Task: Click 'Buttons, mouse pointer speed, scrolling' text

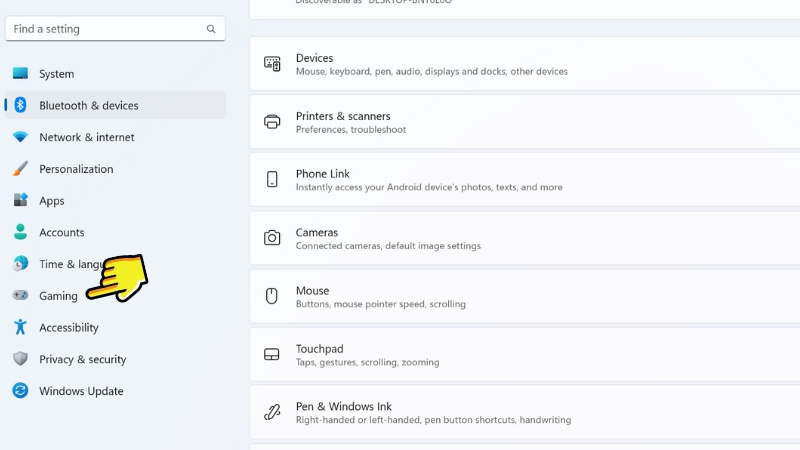Action: [x=381, y=304]
